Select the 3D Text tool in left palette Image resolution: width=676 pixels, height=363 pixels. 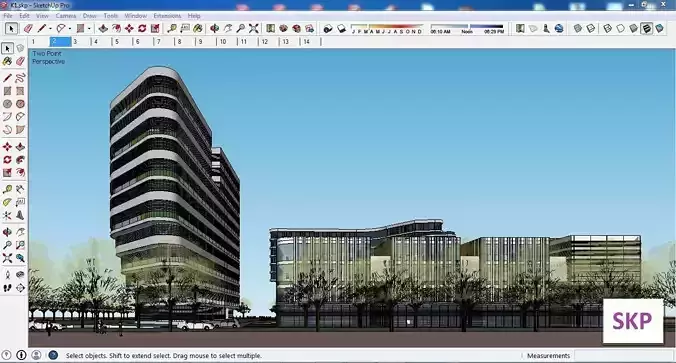[x=20, y=215]
